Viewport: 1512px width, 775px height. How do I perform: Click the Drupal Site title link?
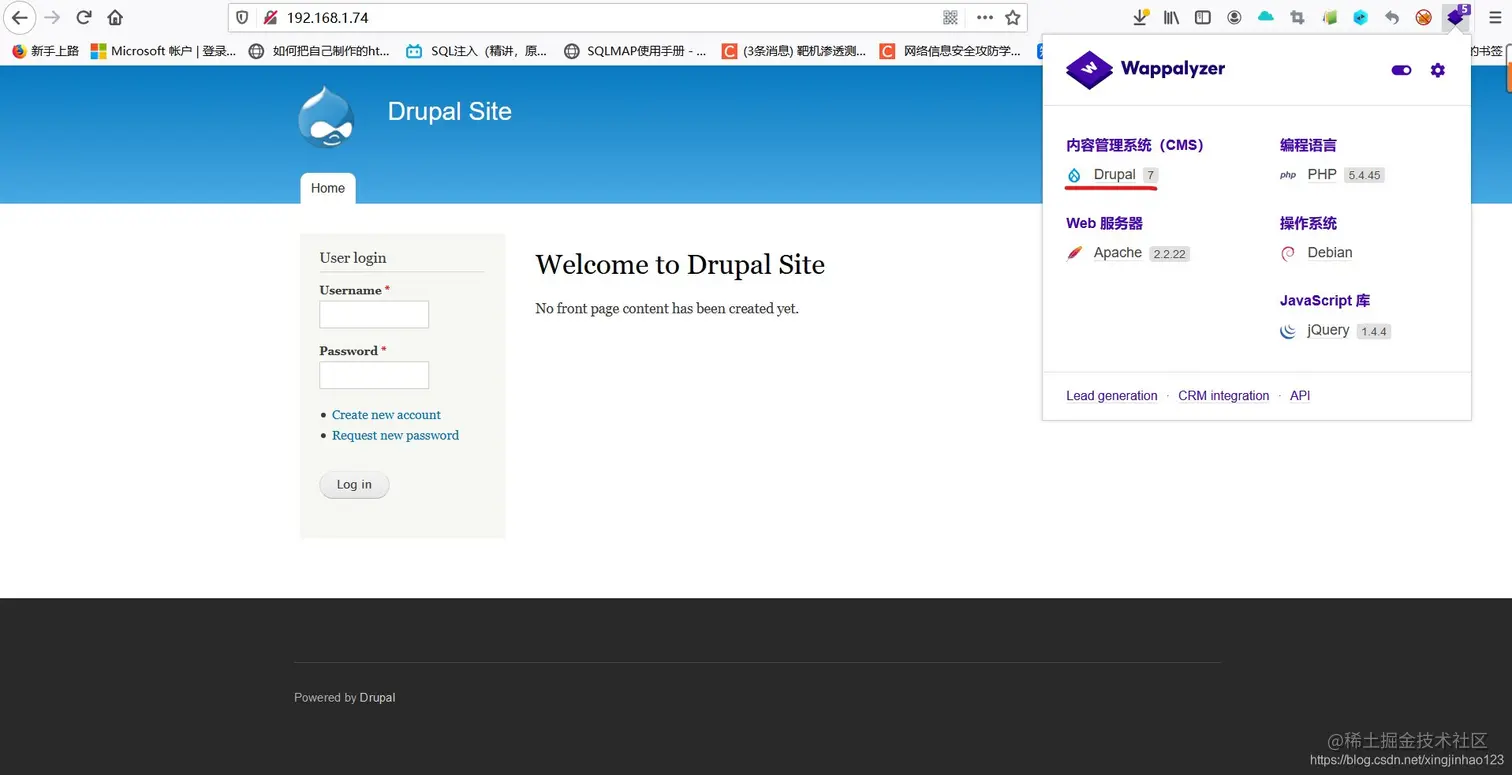pyautogui.click(x=449, y=111)
